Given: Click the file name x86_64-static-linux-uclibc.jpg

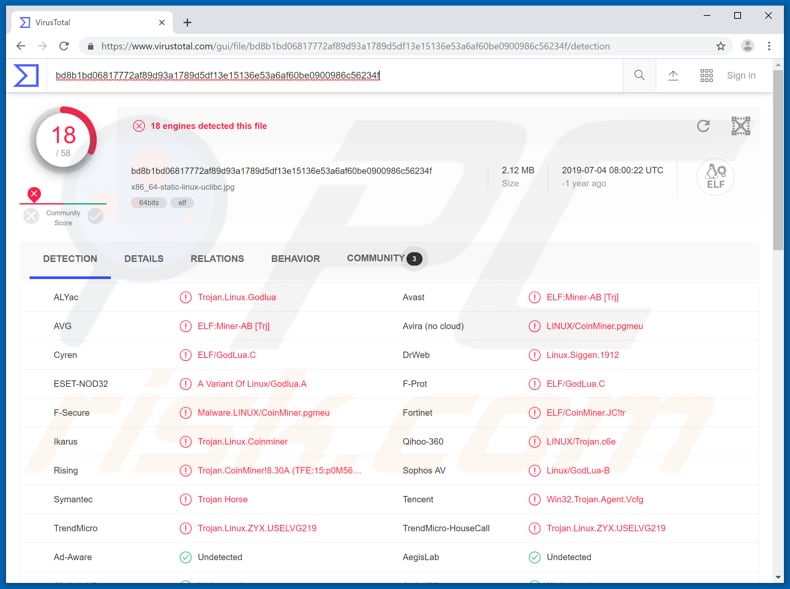Looking at the screenshot, I should [183, 187].
